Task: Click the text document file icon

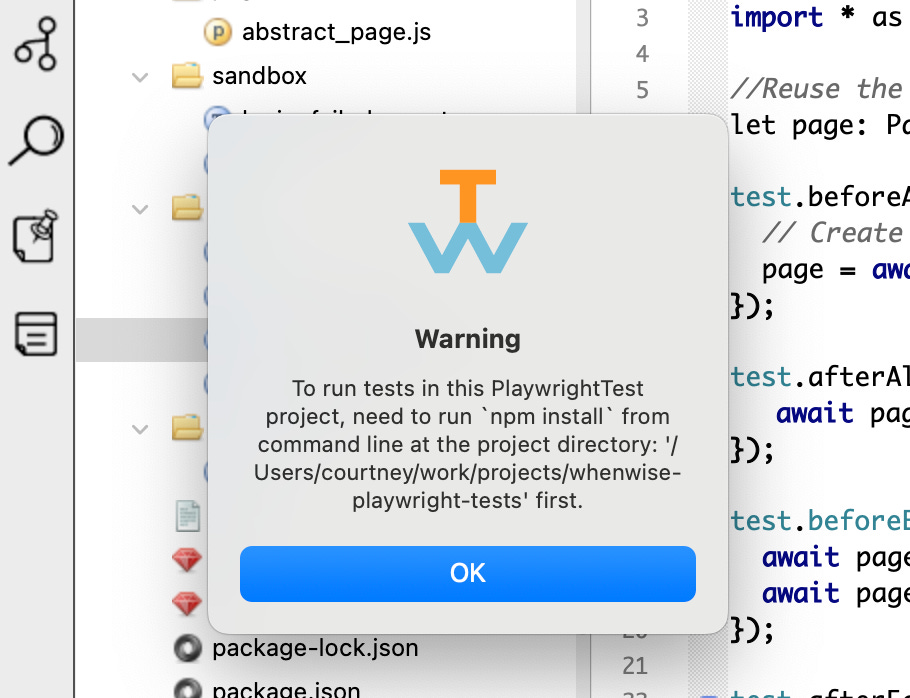Action: (188, 516)
